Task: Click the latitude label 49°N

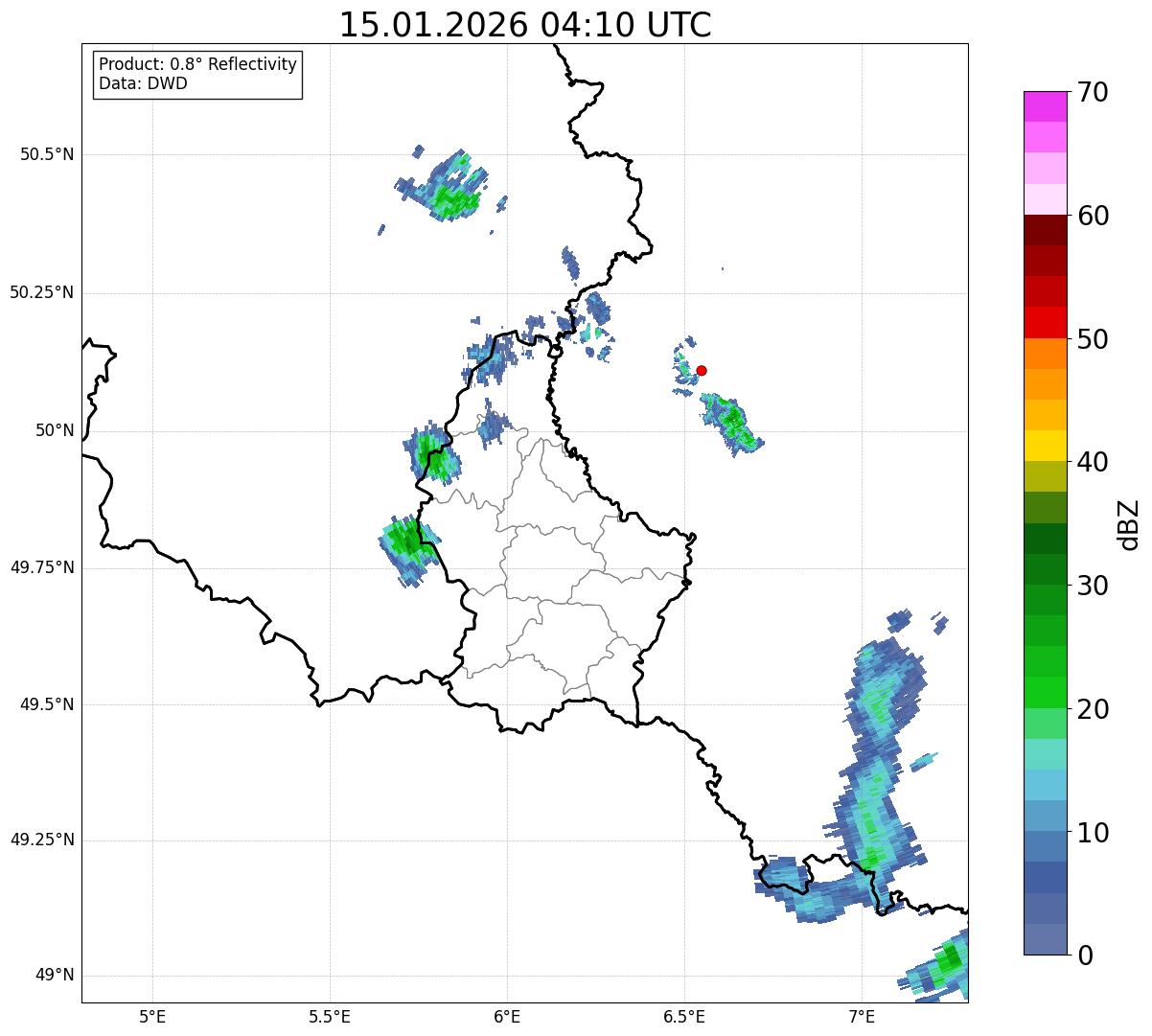Action: [55, 976]
